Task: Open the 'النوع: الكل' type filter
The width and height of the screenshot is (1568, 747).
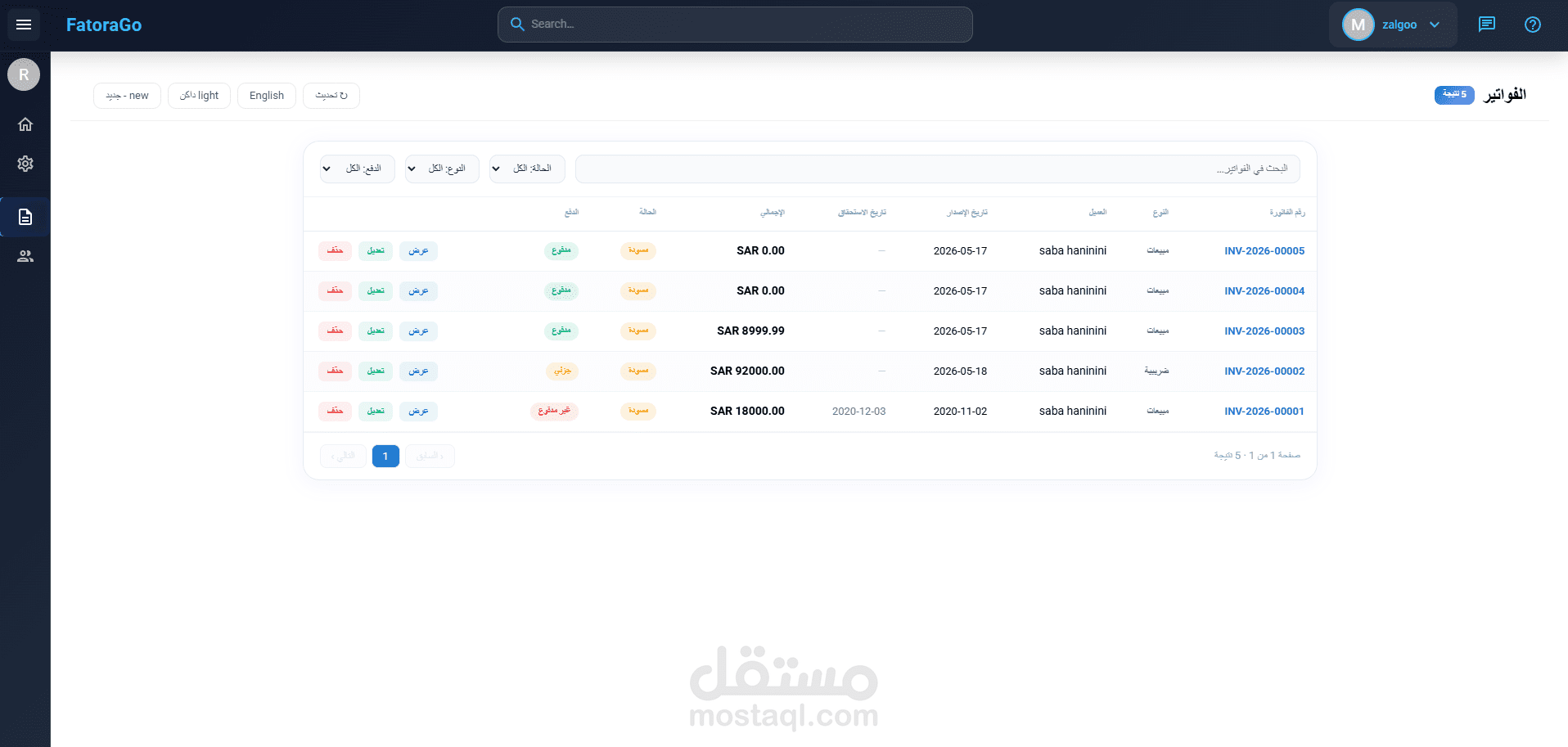Action: tap(442, 169)
